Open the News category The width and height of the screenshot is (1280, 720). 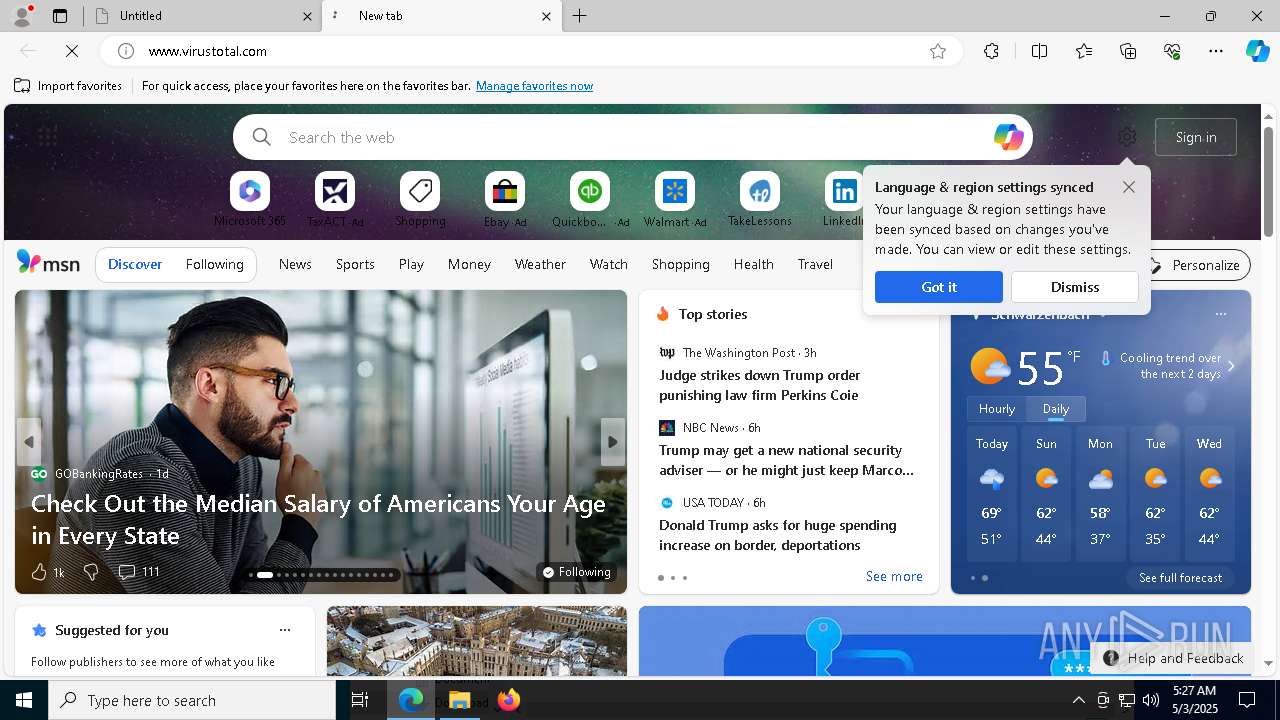[295, 264]
